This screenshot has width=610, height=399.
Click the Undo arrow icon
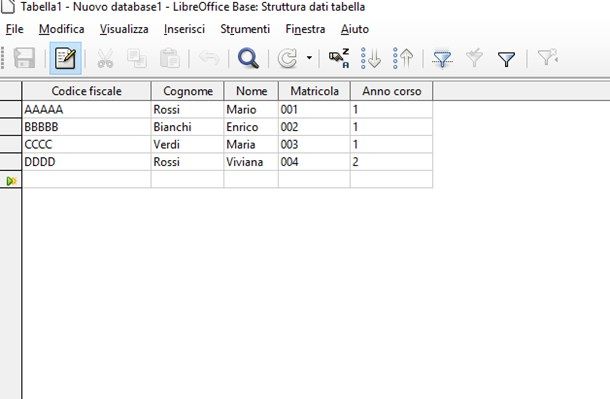(x=209, y=58)
